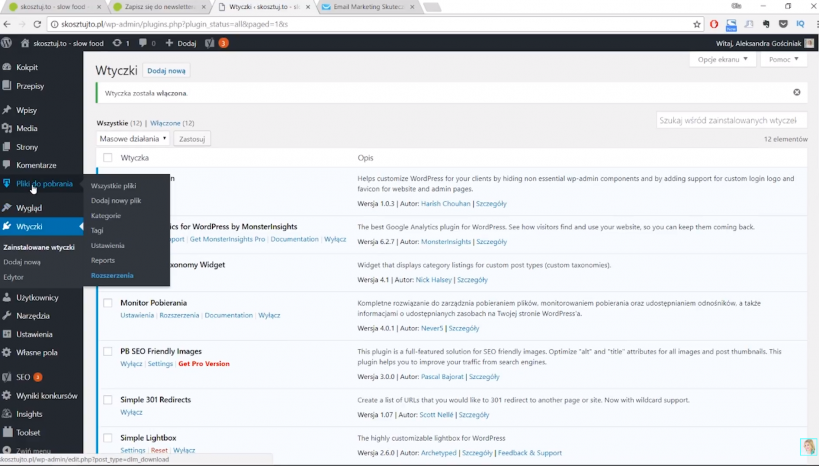Filter by Włączone plugins
Image resolution: width=819 pixels, height=466 pixels.
[165, 123]
